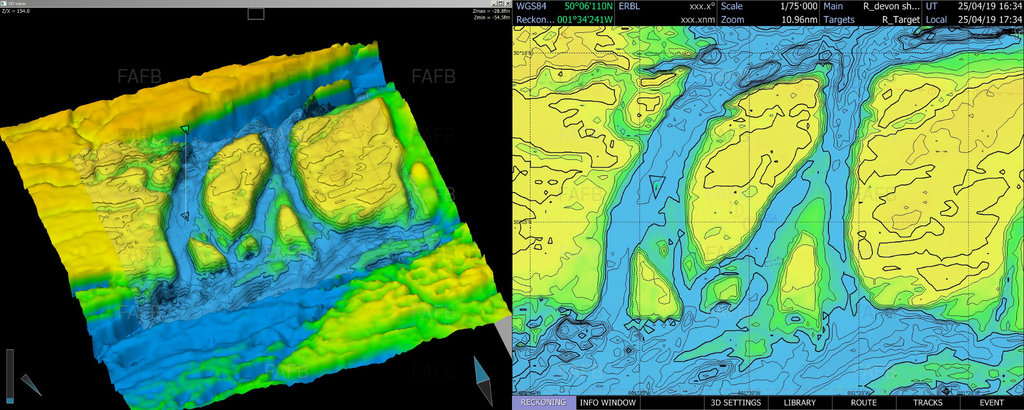Viewport: 1024px width, 410px height.
Task: Select the TRACKS button
Action: [926, 402]
